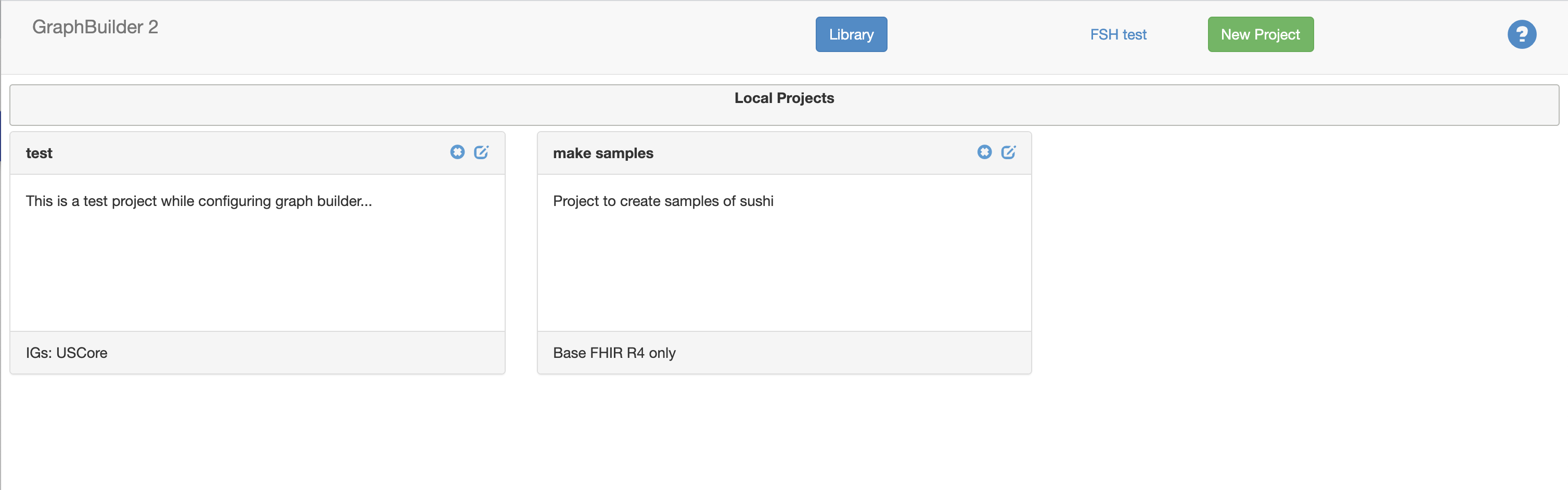The image size is (1568, 490).
Task: Delete the test project using its X icon
Action: tap(457, 152)
